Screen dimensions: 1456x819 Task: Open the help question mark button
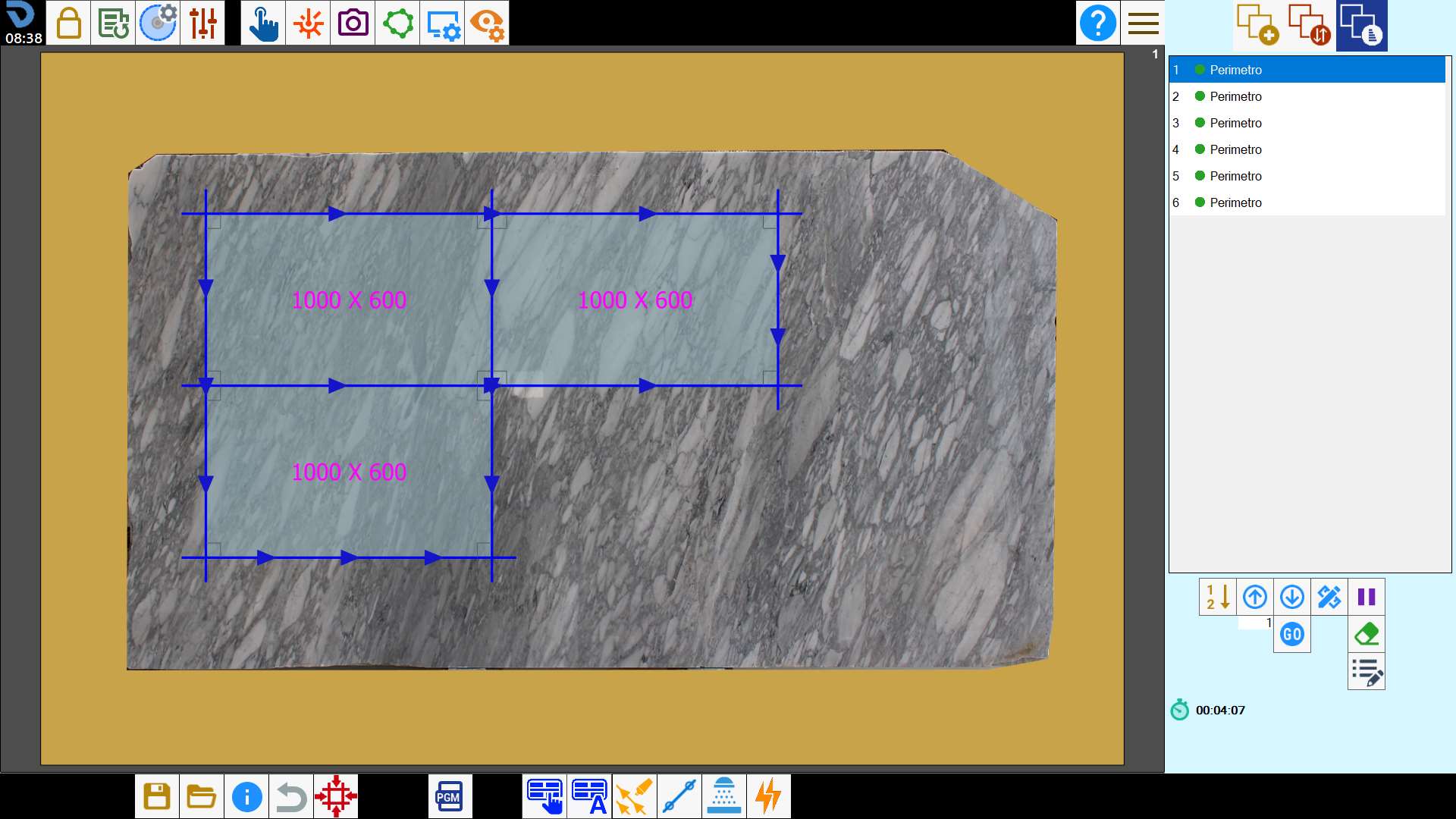[x=1098, y=23]
